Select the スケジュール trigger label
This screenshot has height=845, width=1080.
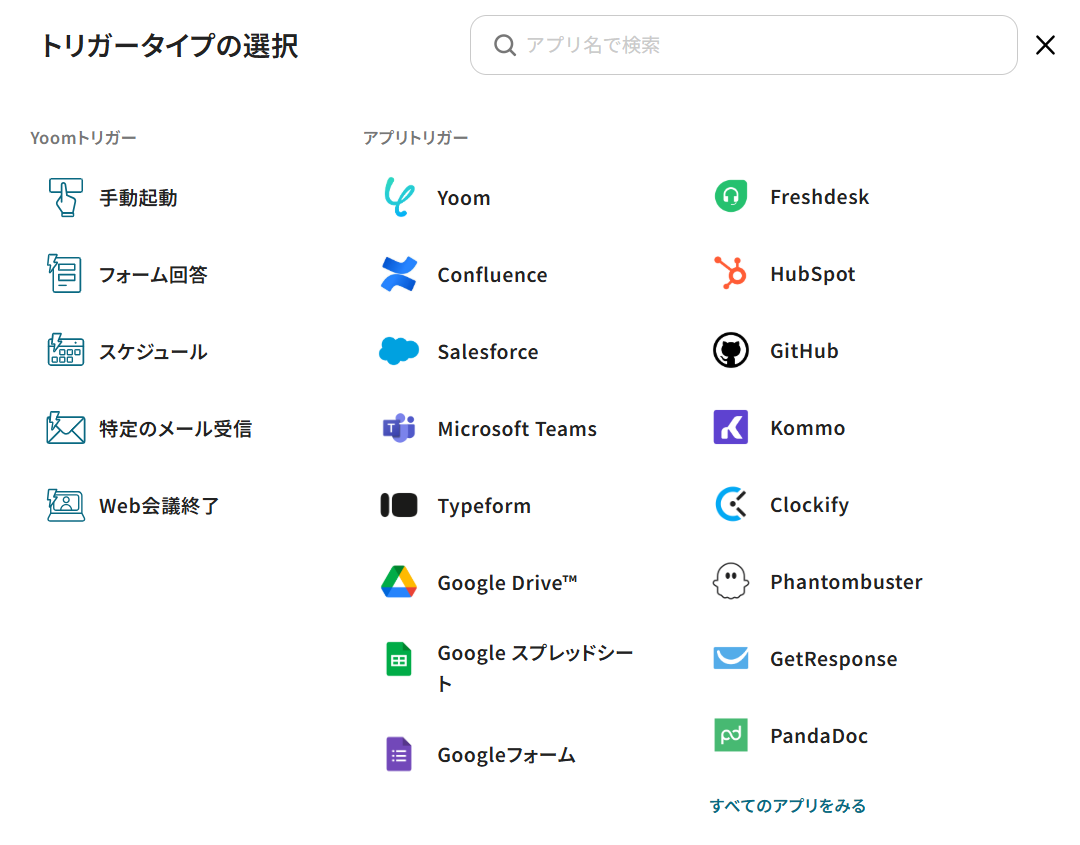point(153,352)
